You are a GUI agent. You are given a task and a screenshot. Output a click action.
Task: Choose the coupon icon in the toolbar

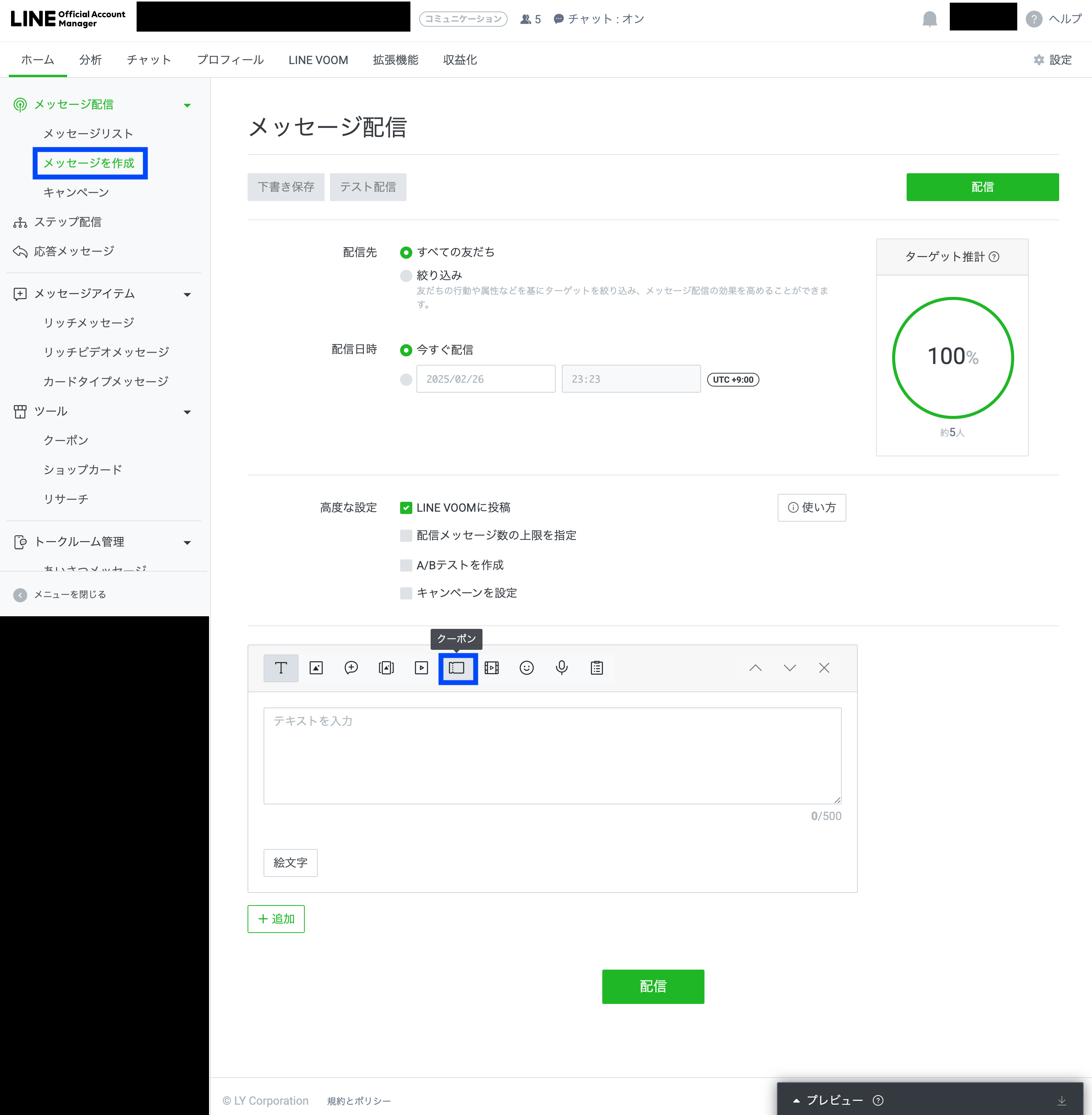click(457, 668)
